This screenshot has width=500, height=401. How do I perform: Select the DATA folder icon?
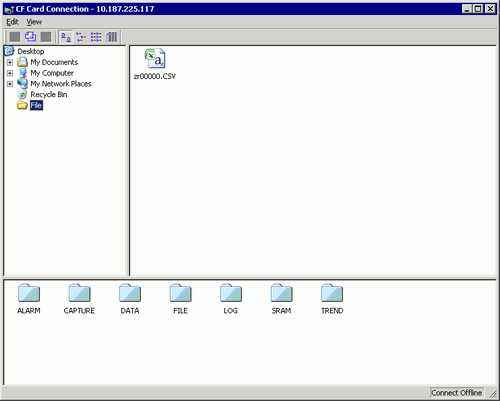[130, 299]
